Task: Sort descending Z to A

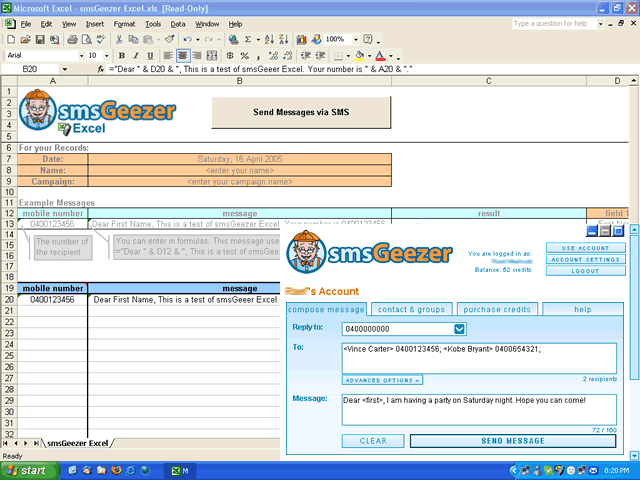Action: point(283,40)
